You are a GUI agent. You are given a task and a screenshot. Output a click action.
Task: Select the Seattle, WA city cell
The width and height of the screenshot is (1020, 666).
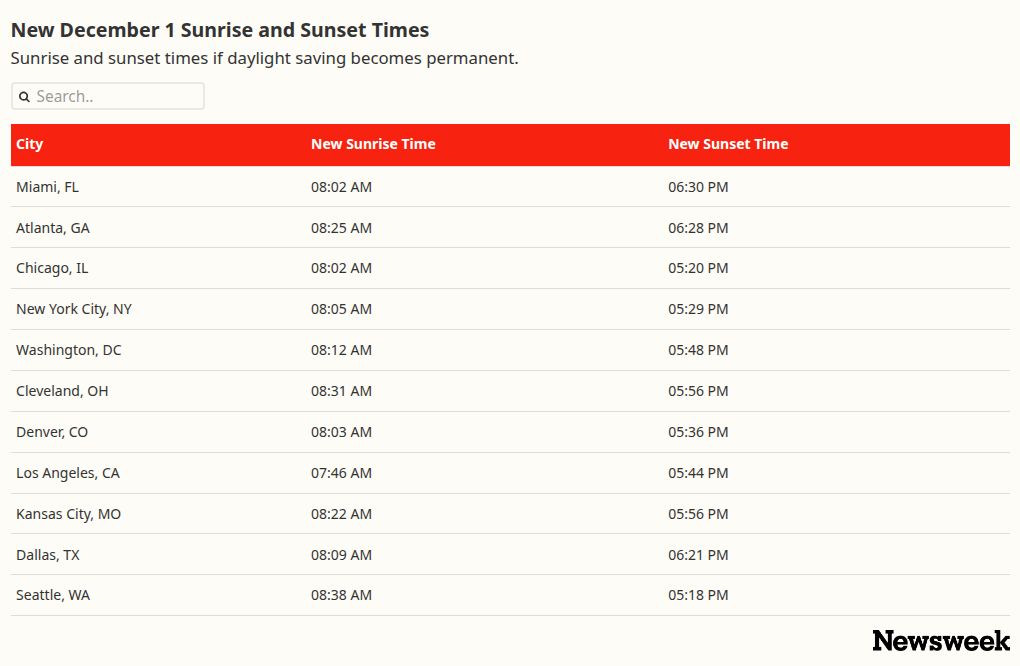[x=53, y=595]
